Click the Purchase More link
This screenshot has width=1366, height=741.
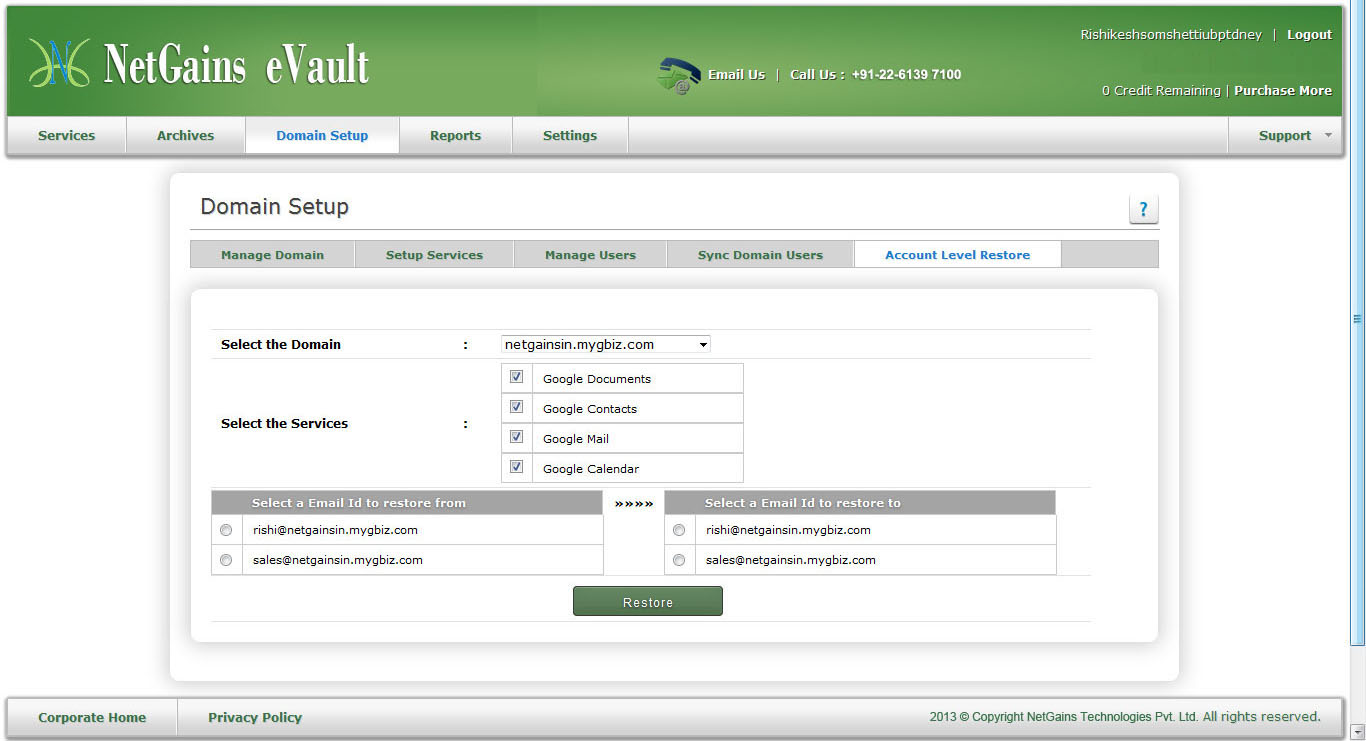coord(1283,91)
